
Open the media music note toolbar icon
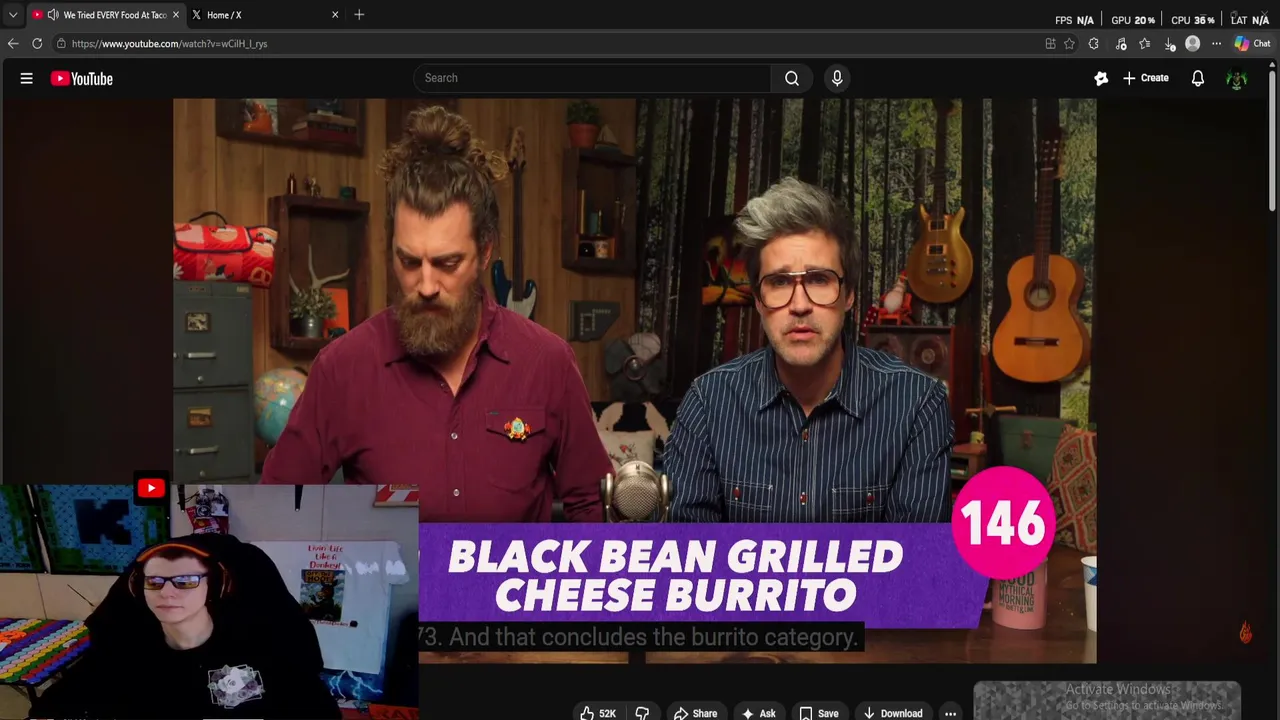tap(1121, 44)
